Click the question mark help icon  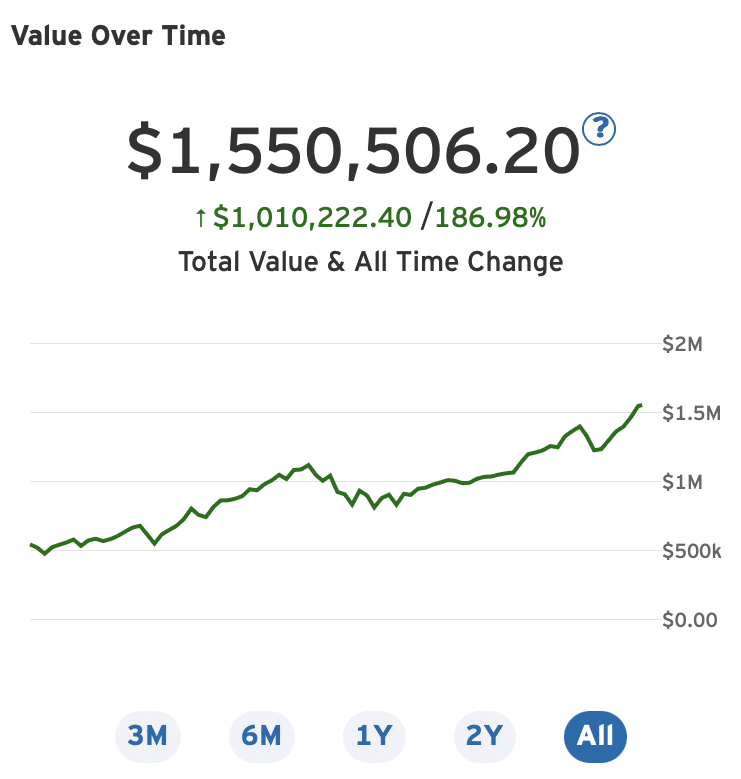click(x=600, y=129)
